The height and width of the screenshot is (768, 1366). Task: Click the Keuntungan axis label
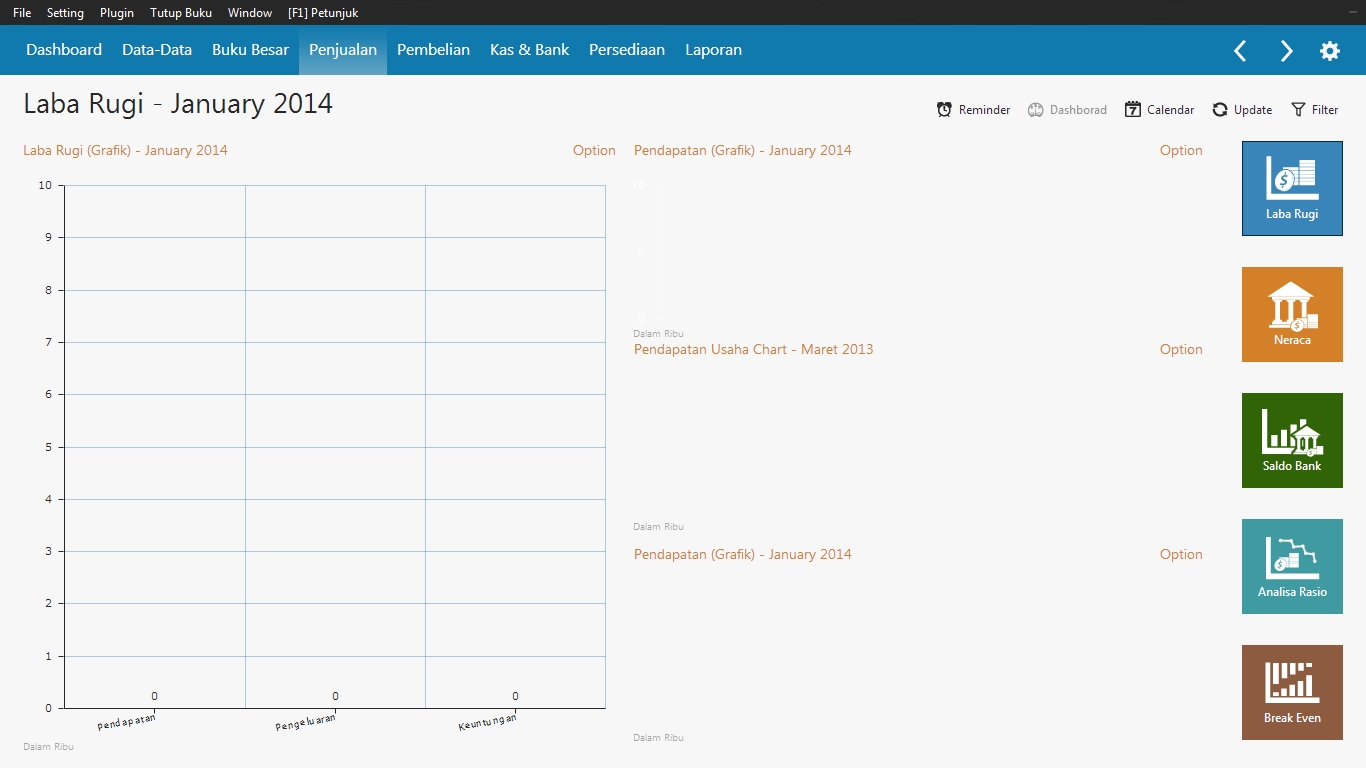[x=488, y=722]
